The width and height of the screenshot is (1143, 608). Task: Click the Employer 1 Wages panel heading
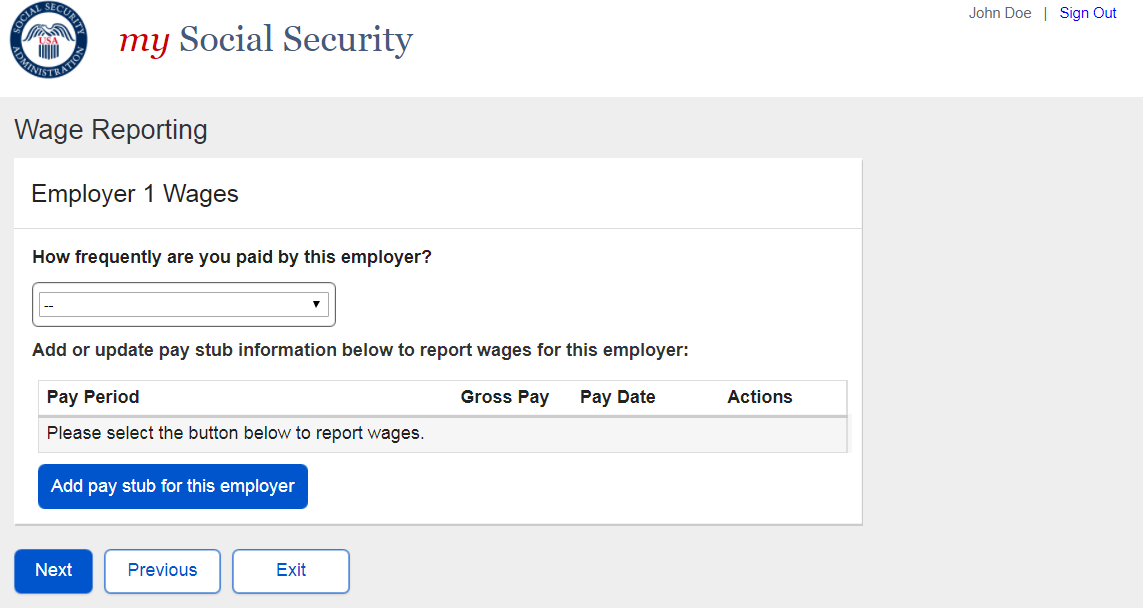[x=135, y=194]
